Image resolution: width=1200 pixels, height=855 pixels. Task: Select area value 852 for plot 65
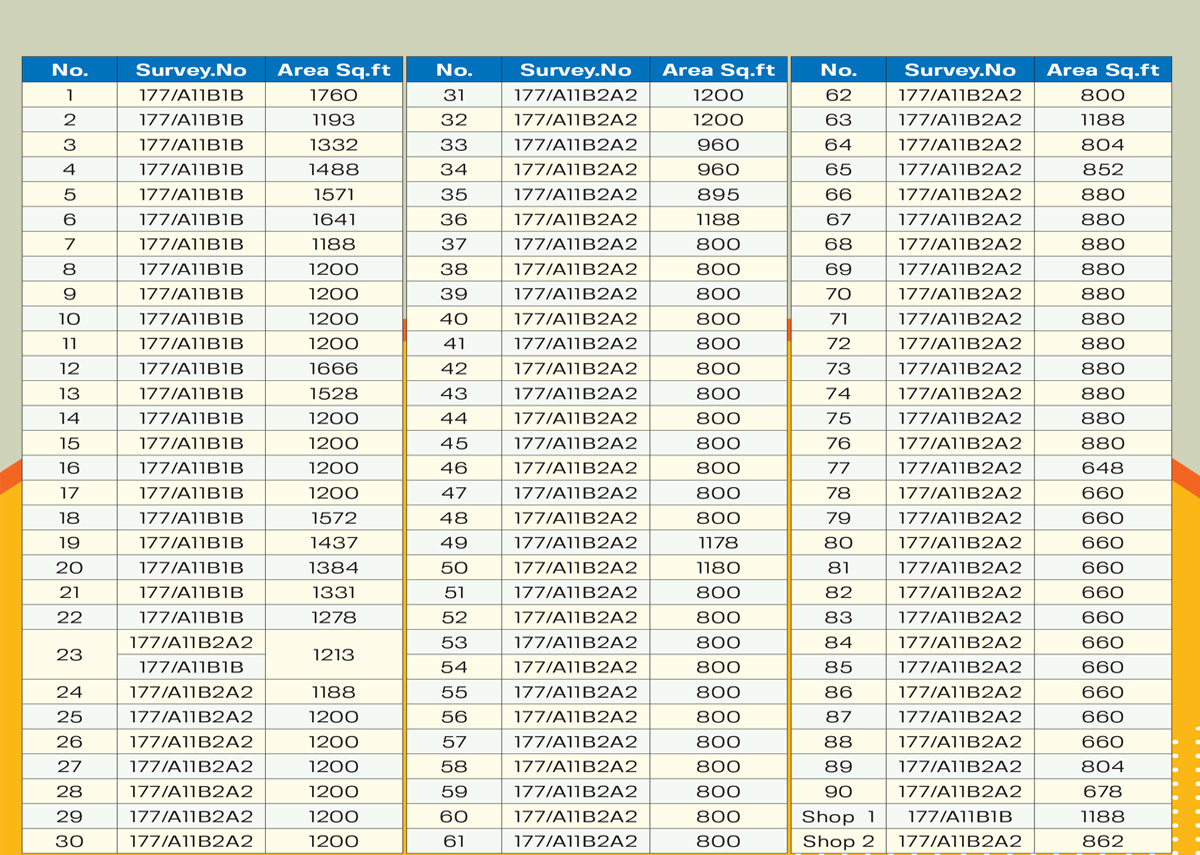point(1102,170)
